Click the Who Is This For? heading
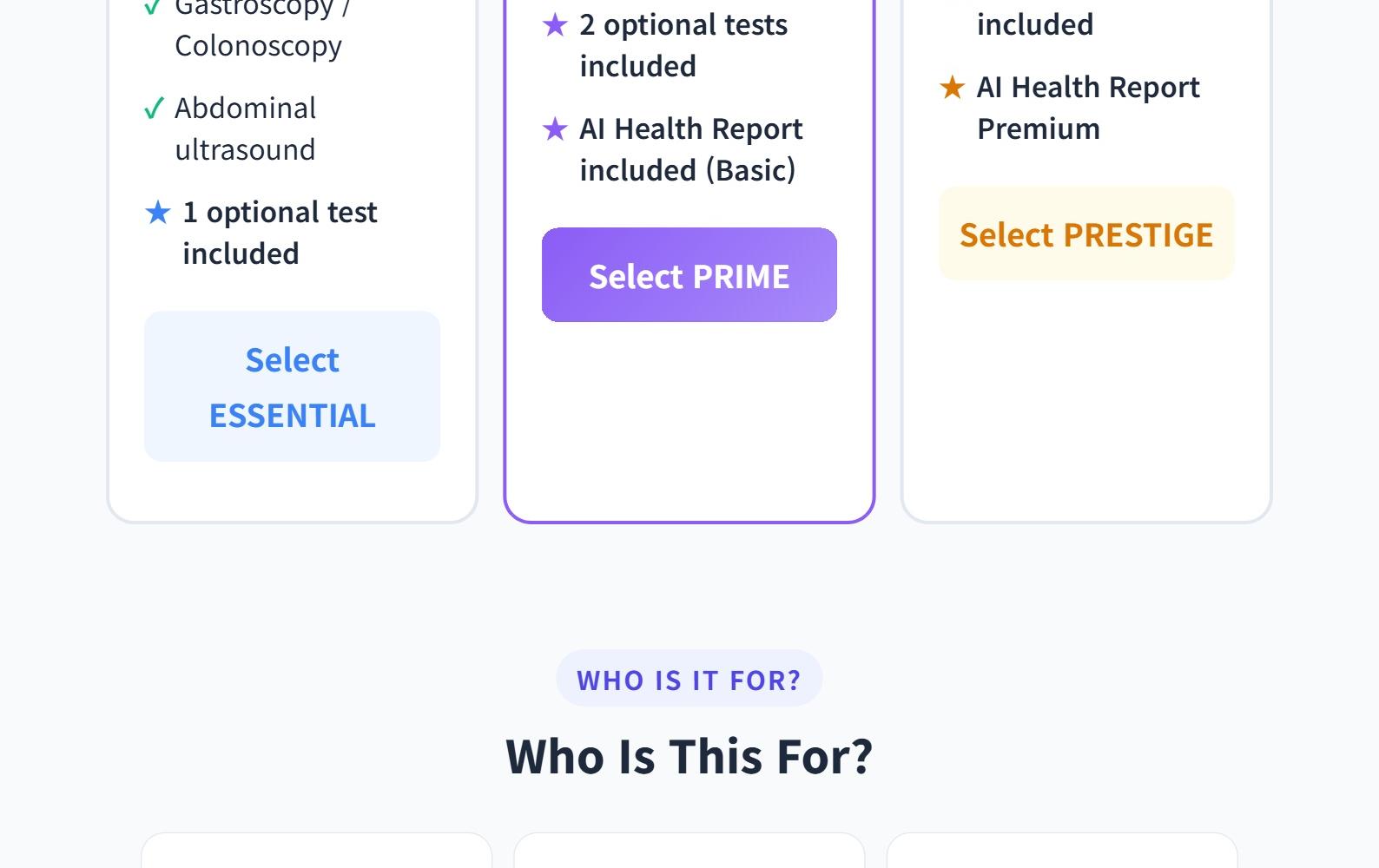 (x=689, y=756)
